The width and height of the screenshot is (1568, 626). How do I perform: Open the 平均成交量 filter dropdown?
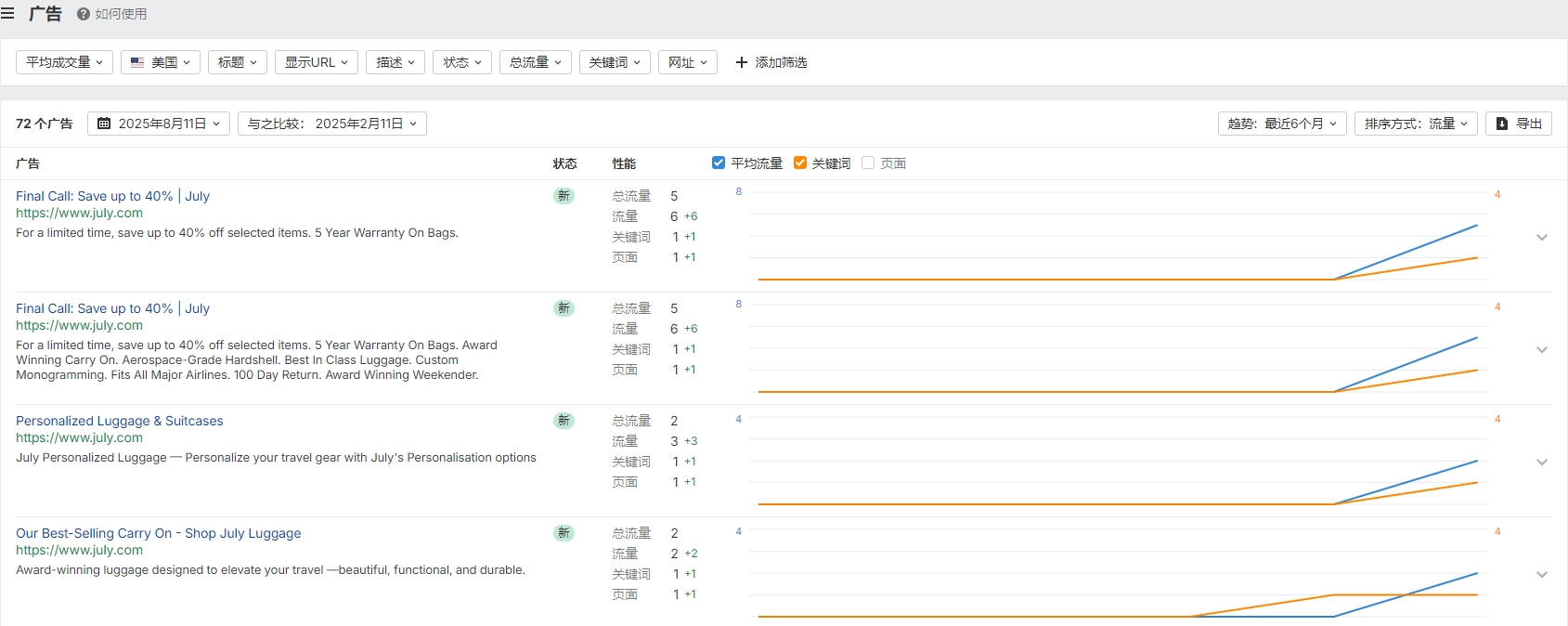click(x=65, y=62)
